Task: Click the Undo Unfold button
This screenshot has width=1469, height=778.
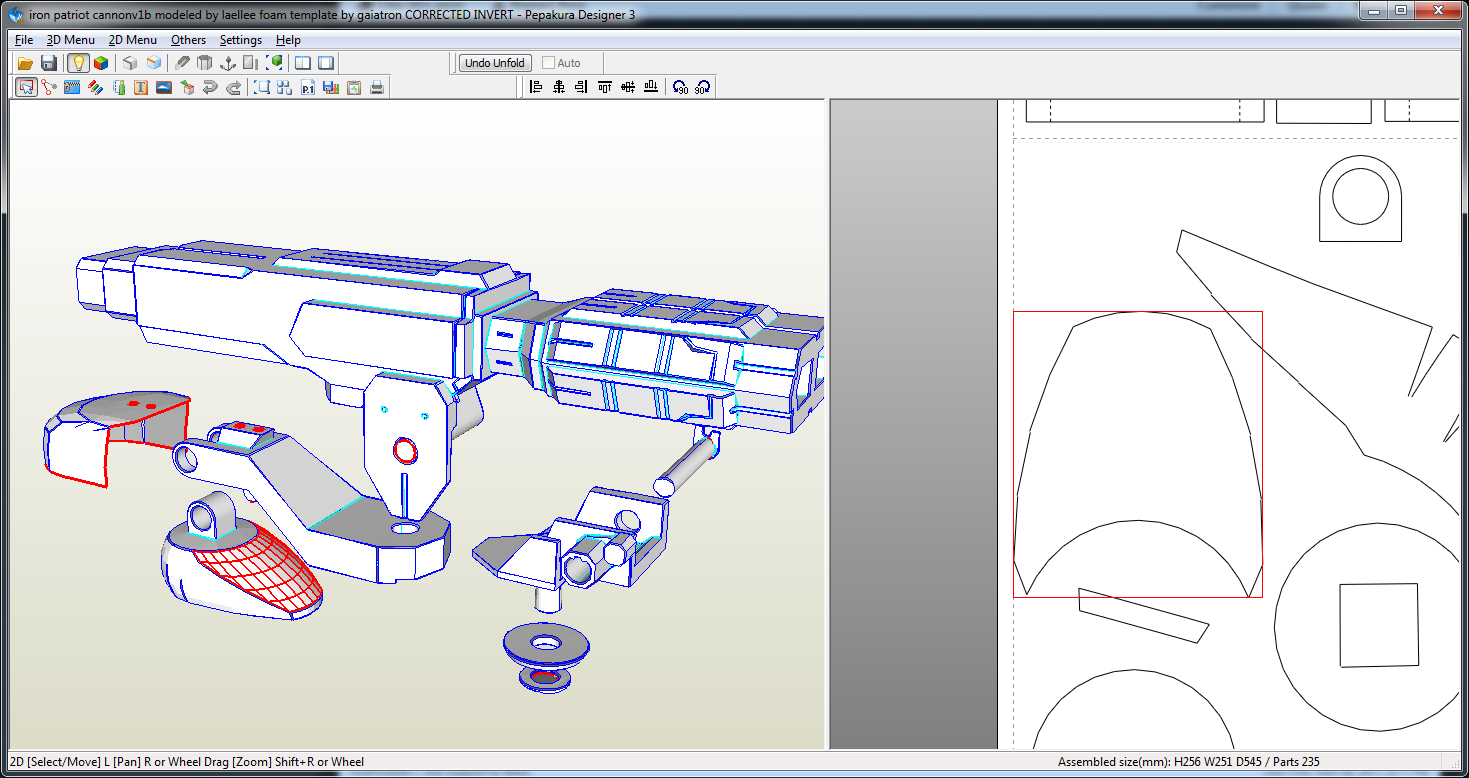Action: coord(495,63)
